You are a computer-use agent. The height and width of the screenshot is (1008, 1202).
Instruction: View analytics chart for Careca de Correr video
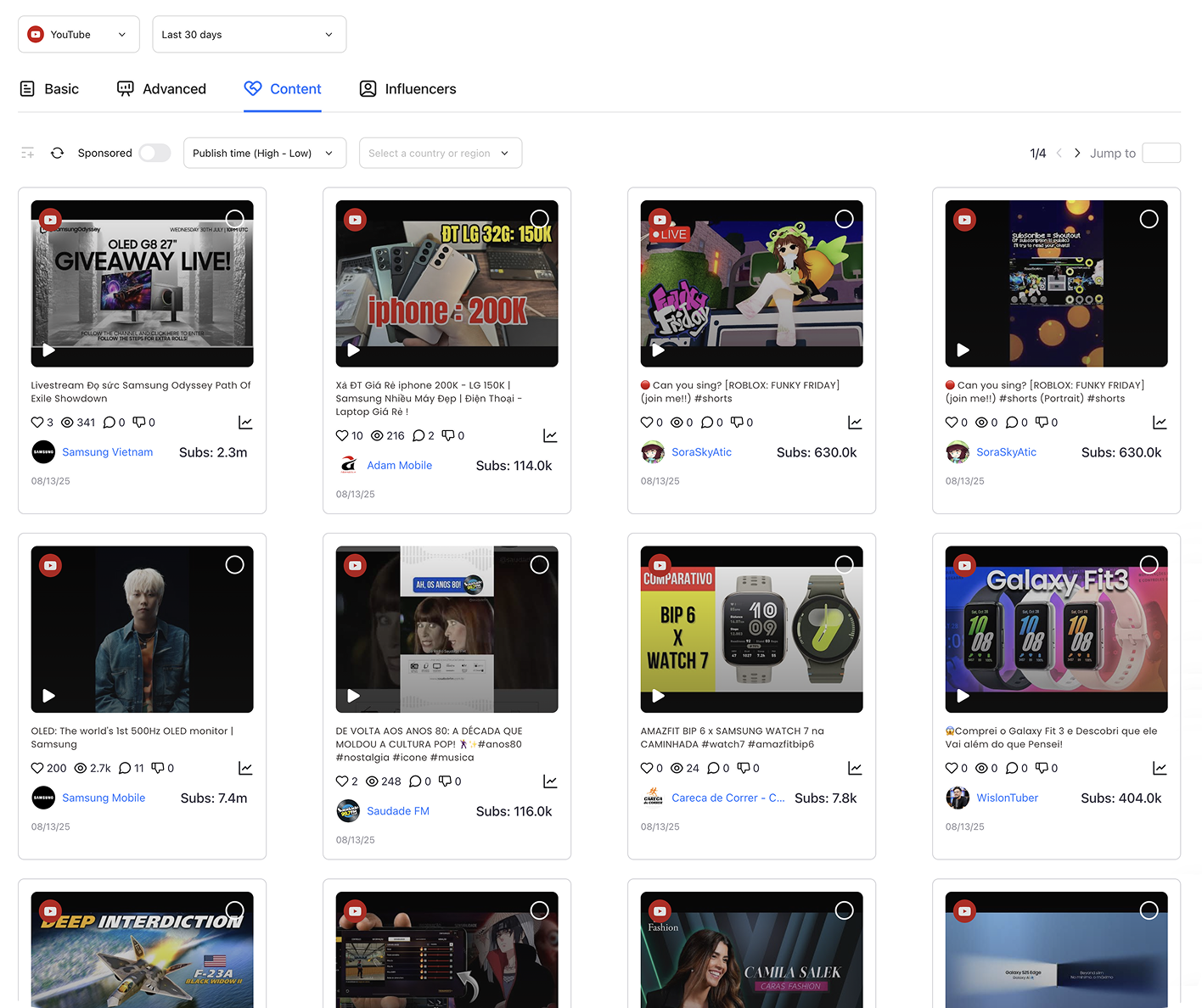pyautogui.click(x=855, y=769)
